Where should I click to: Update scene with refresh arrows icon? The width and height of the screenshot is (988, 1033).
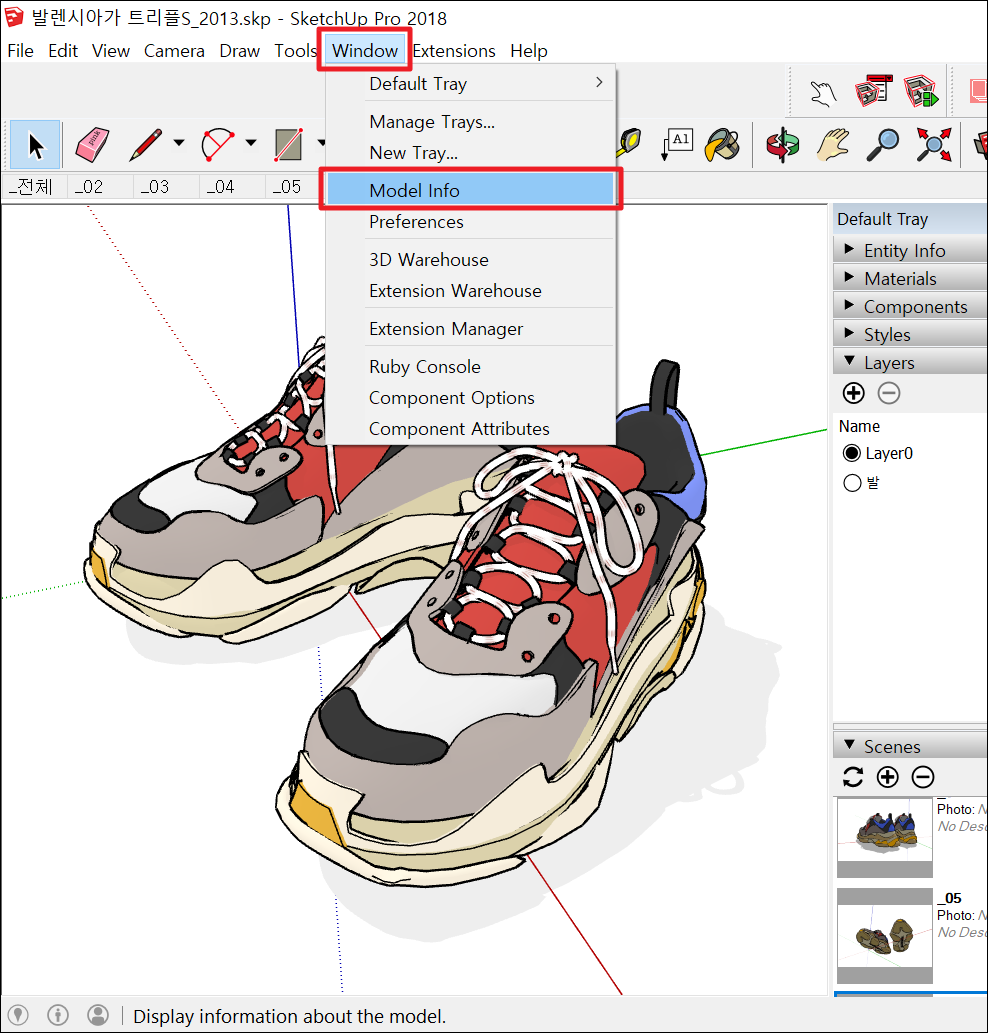click(x=853, y=777)
